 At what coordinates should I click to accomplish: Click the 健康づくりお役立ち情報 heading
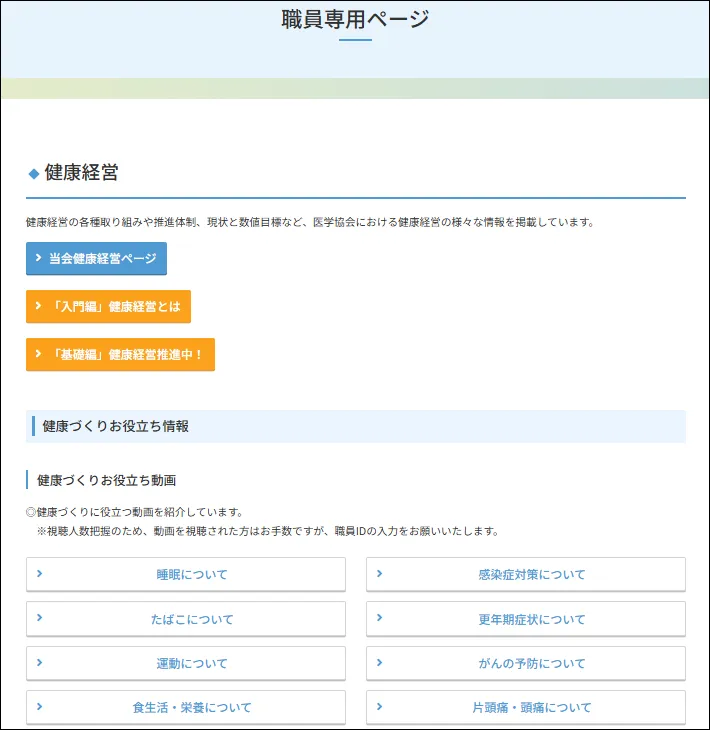point(115,426)
